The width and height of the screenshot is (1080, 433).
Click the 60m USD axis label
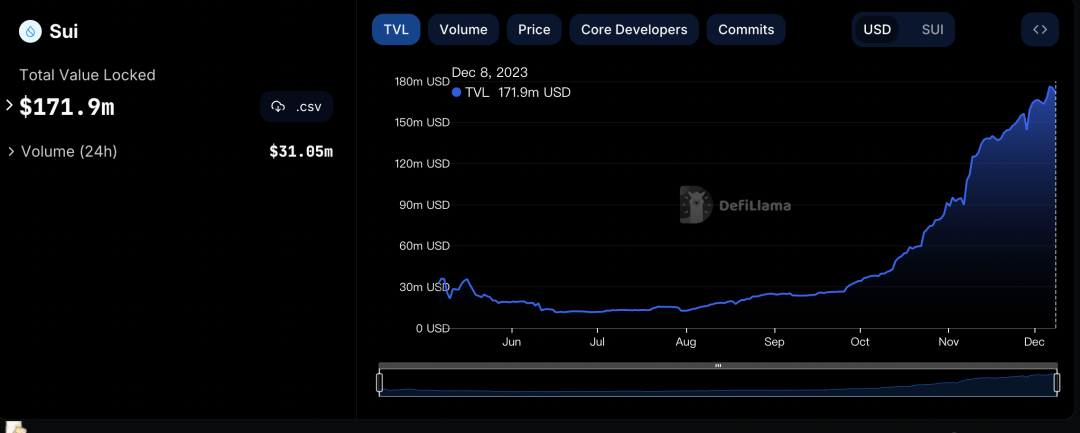[424, 246]
